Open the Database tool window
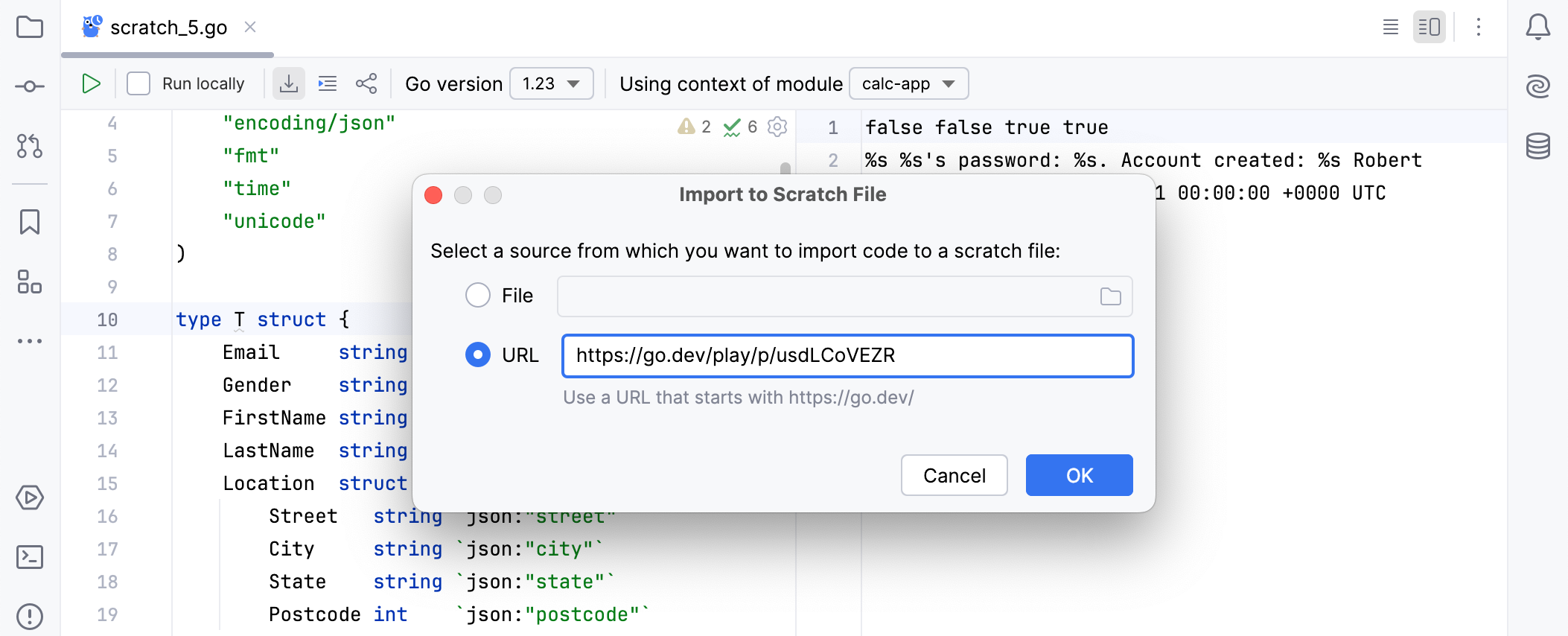Viewport: 1568px width, 636px height. (x=1538, y=146)
